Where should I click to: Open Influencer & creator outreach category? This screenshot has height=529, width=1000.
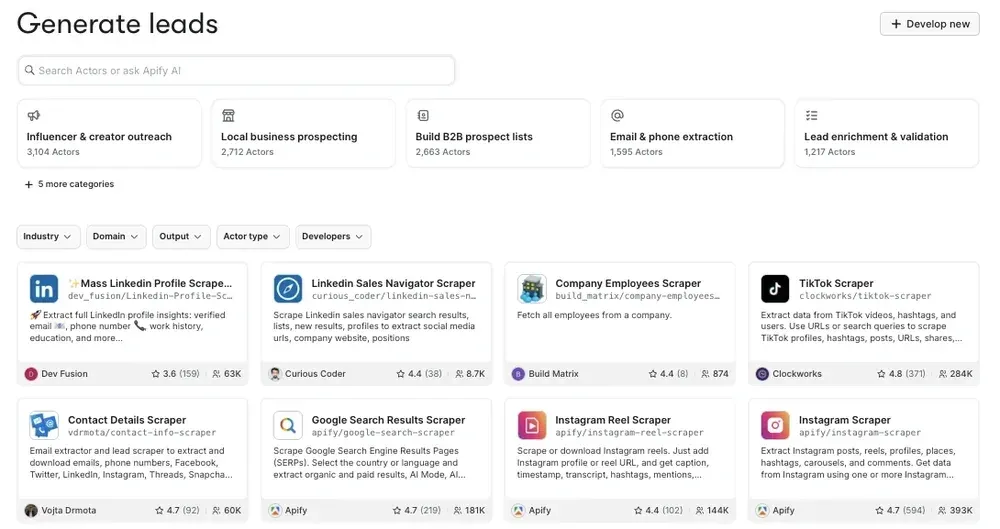pyautogui.click(x=109, y=133)
